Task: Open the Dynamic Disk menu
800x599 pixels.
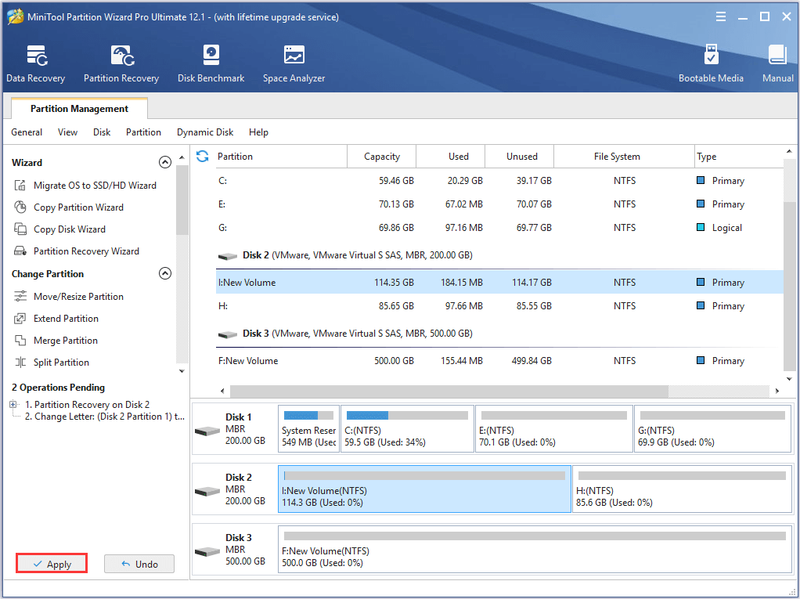Action: [x=205, y=132]
